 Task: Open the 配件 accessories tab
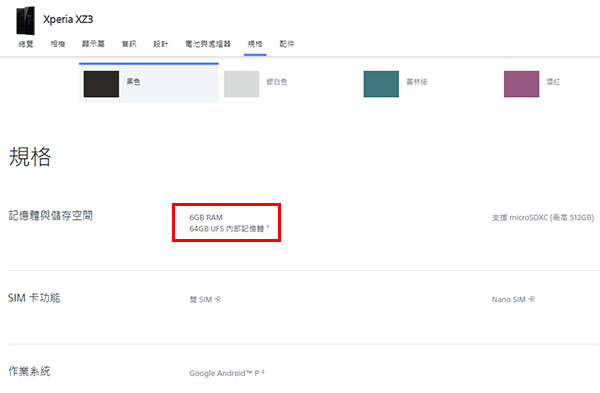tap(287, 44)
